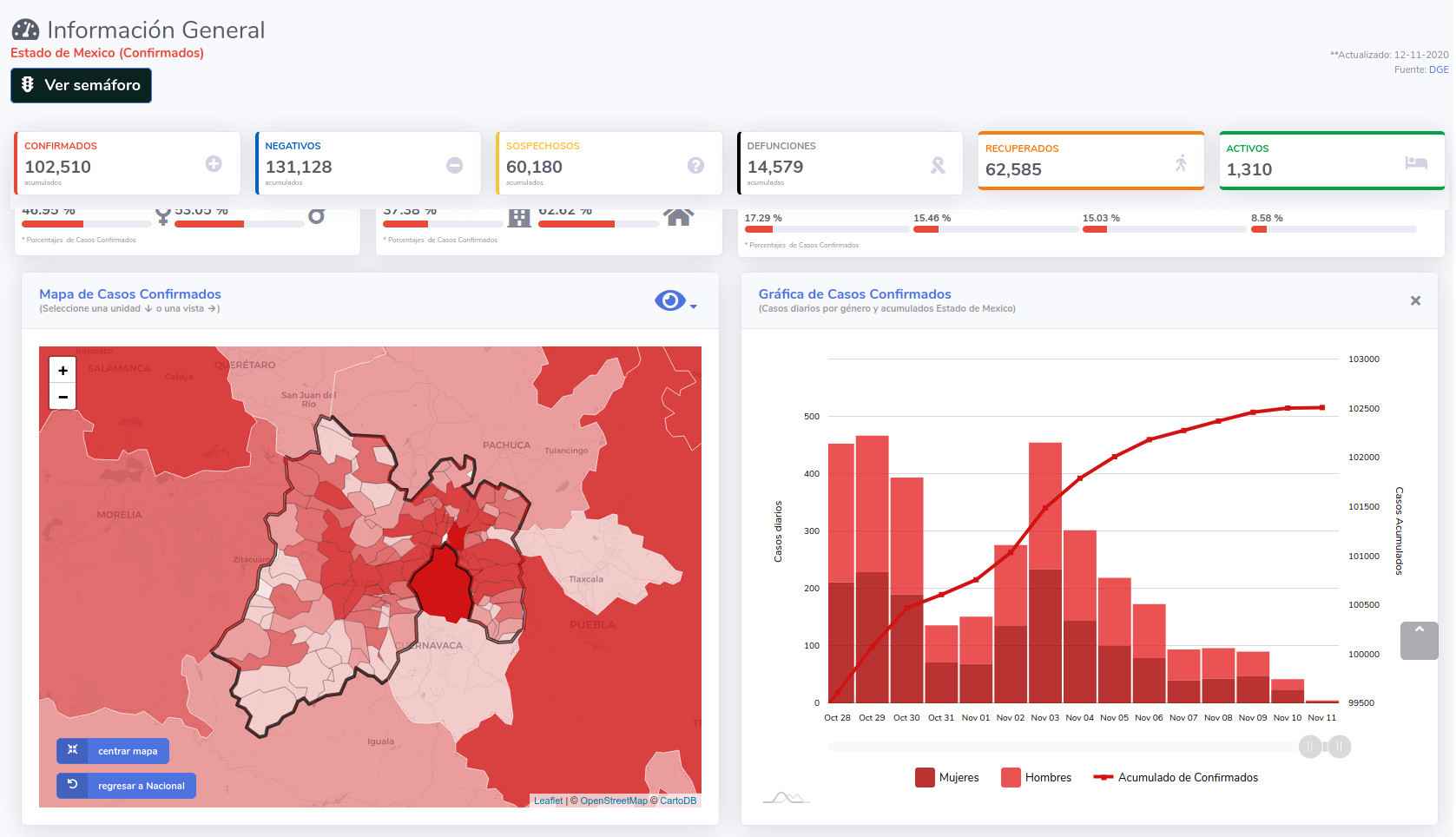
Task: Open the Leaflet attribution link
Action: click(x=548, y=801)
